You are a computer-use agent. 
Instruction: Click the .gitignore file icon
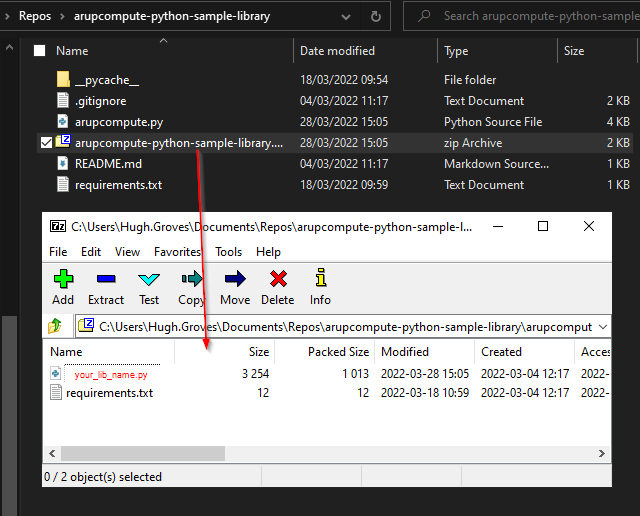[62, 100]
